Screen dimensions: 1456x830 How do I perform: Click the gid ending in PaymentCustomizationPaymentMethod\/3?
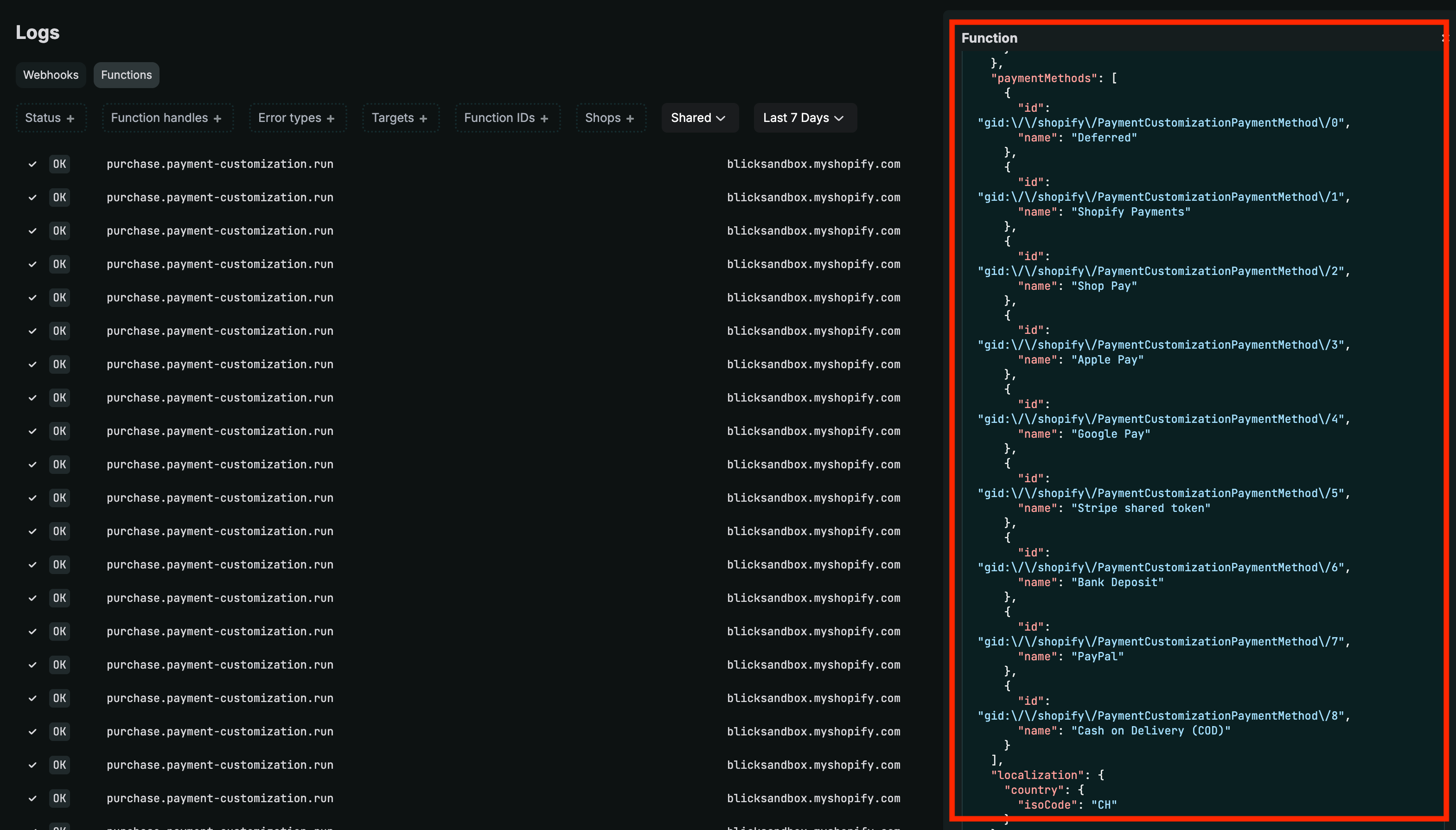[x=1161, y=345]
